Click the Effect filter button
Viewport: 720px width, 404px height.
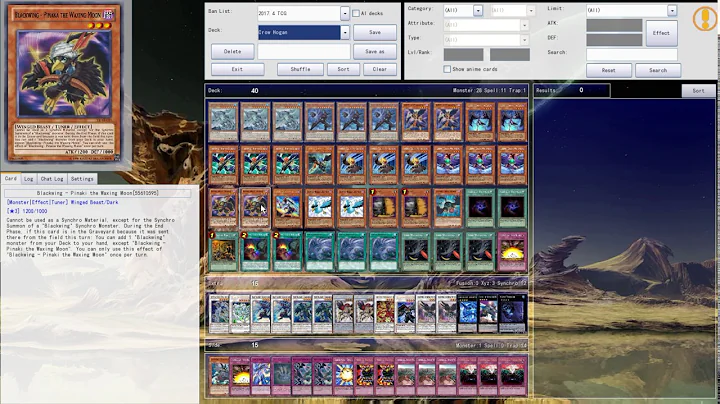(661, 33)
